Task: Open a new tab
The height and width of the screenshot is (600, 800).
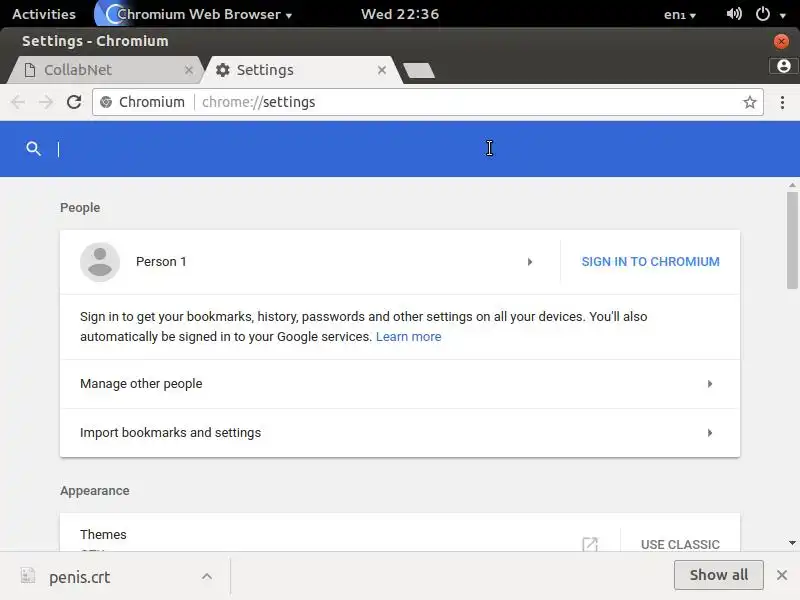Action: point(419,70)
